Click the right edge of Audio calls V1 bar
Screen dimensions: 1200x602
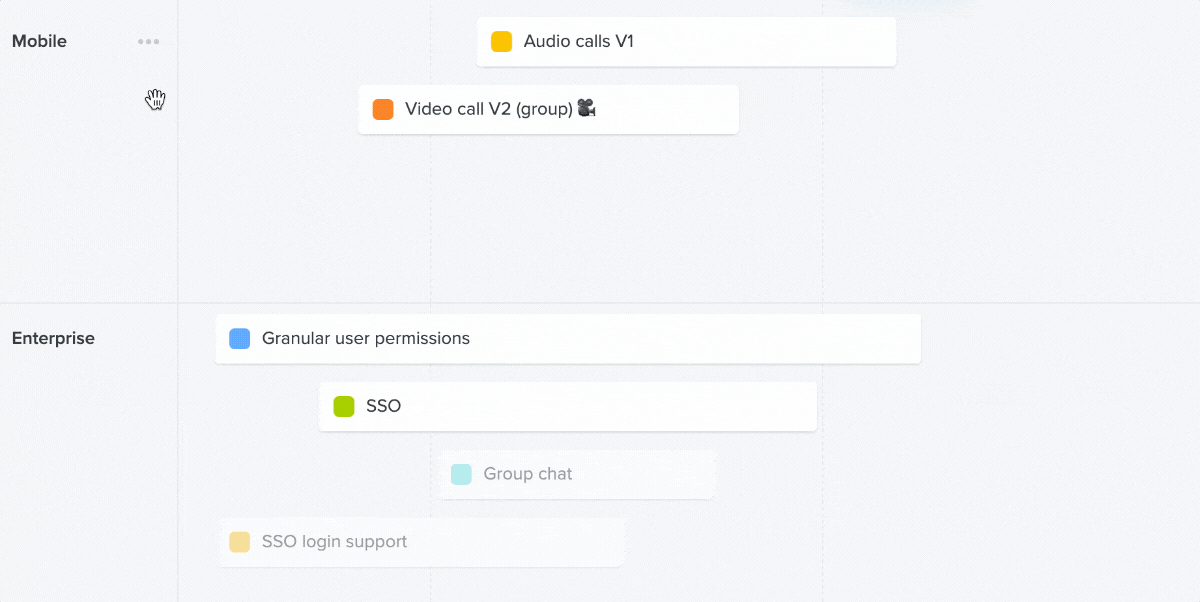[x=893, y=42]
